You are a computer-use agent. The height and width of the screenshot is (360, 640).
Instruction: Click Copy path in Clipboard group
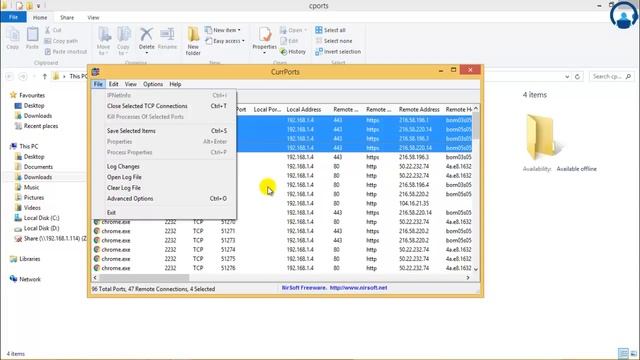tap(61, 41)
